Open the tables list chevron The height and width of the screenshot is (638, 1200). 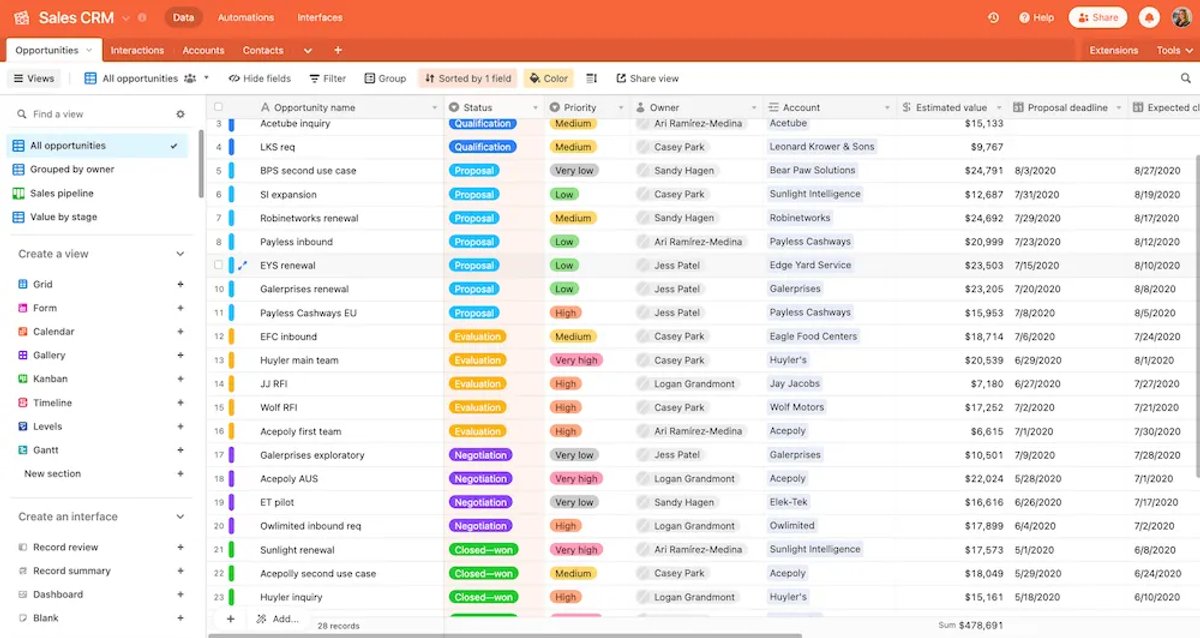pyautogui.click(x=307, y=50)
